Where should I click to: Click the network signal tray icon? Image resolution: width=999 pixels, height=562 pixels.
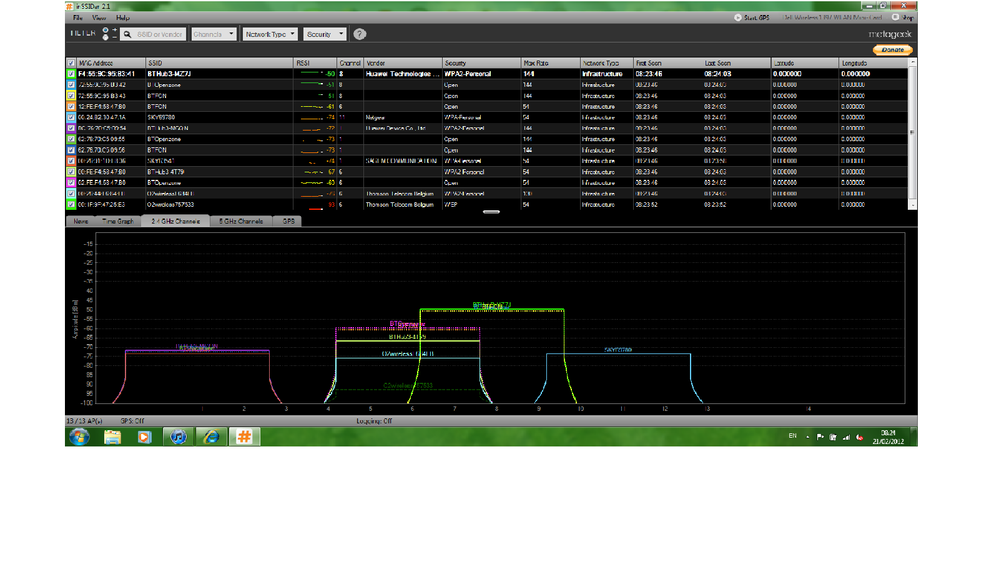point(847,437)
